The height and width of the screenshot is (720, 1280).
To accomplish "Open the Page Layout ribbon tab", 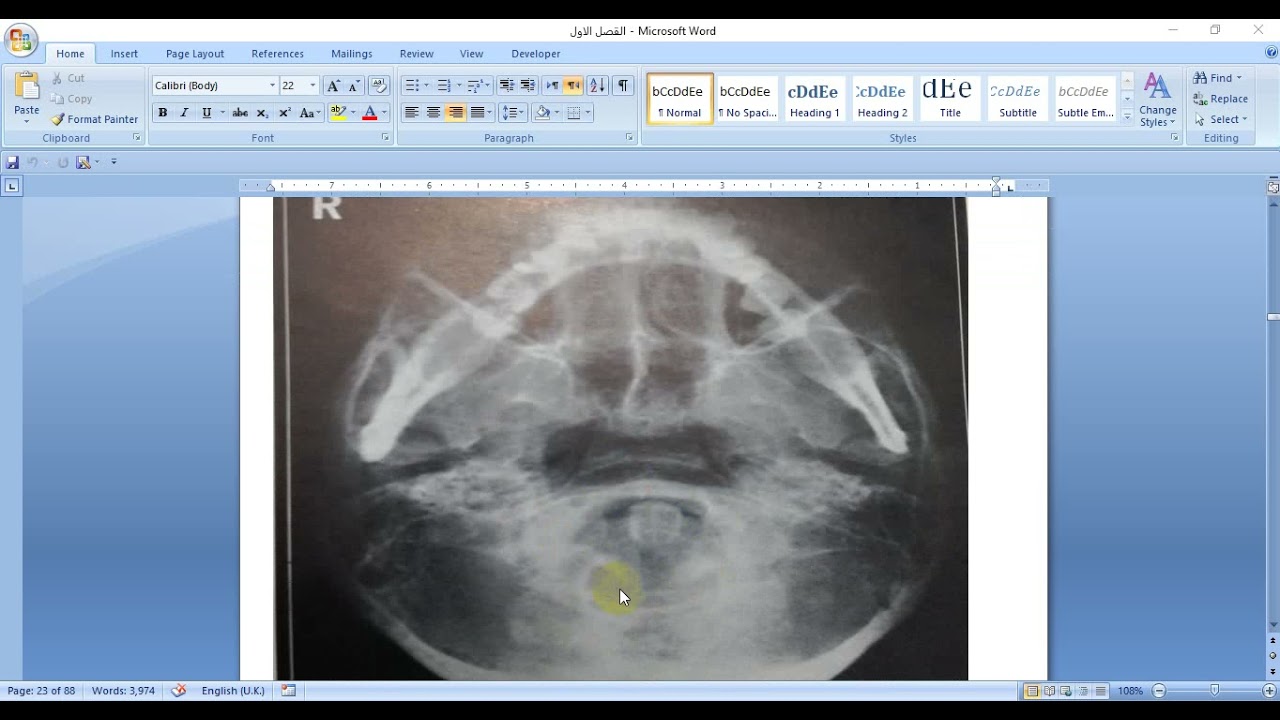I will coord(195,54).
